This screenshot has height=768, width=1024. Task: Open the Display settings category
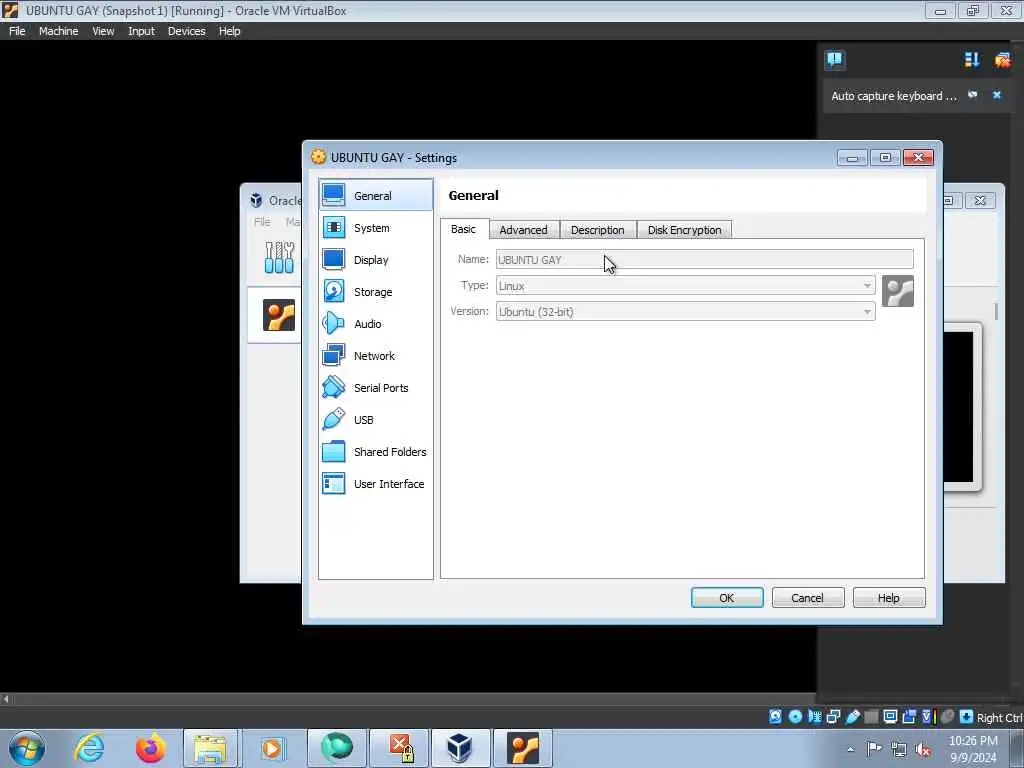pos(376,259)
